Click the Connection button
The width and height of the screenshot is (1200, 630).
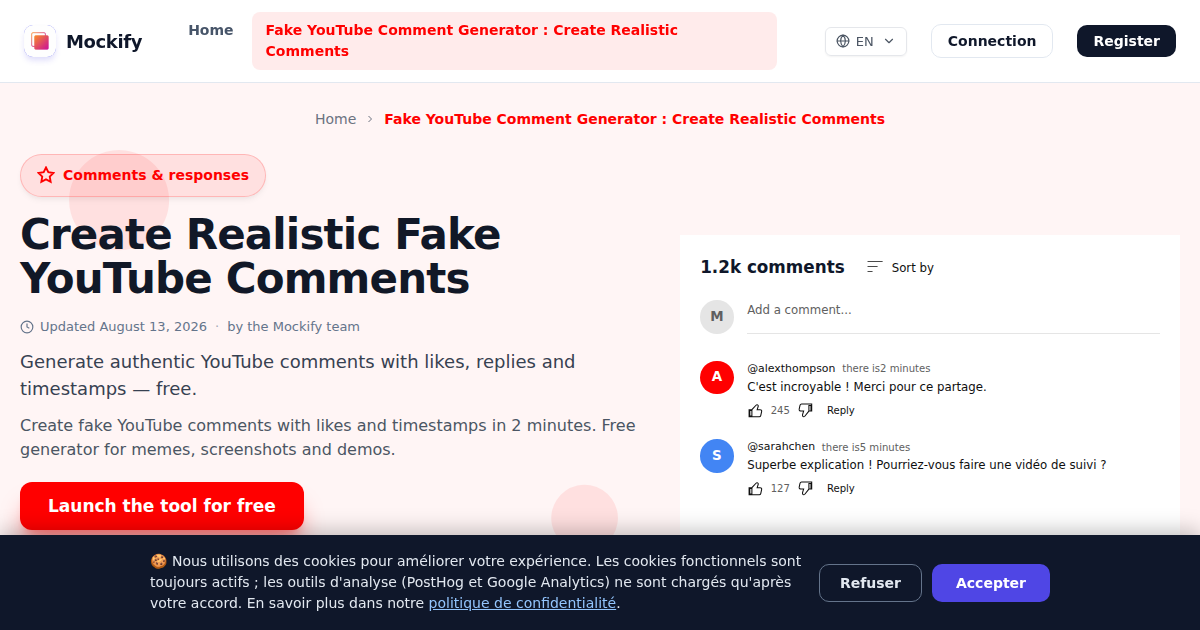pyautogui.click(x=992, y=41)
